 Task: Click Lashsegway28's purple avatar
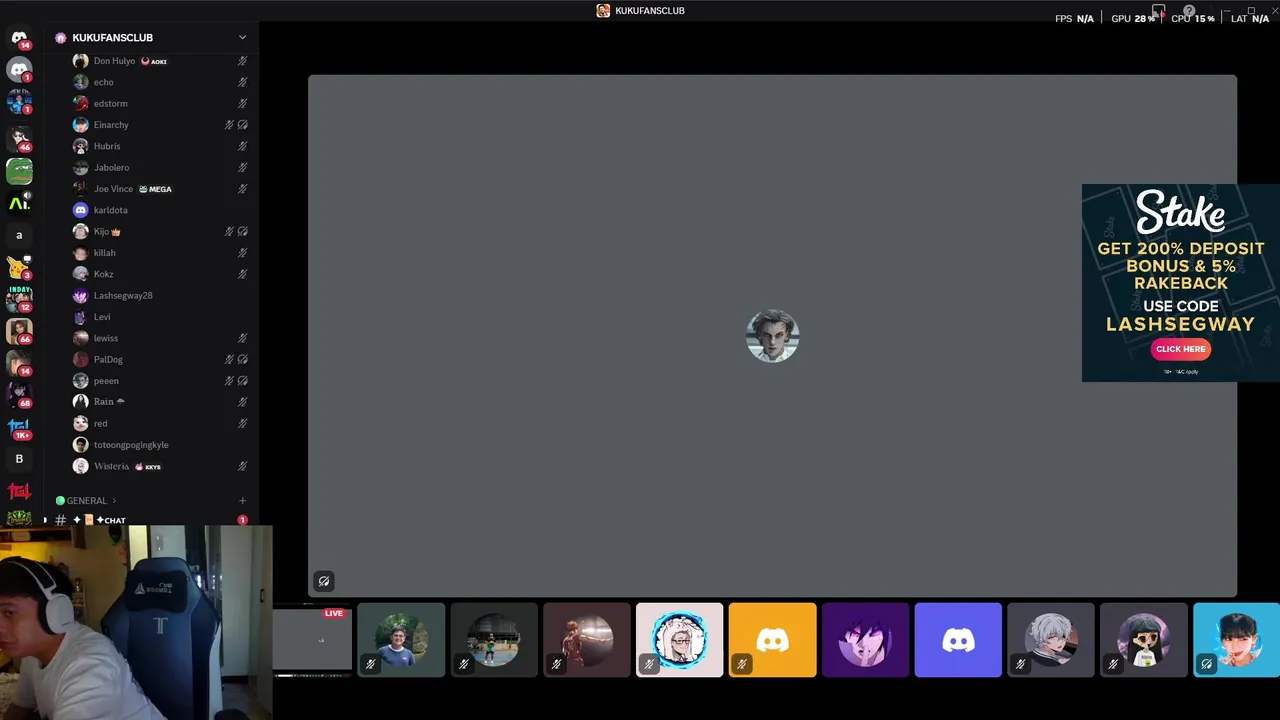click(x=81, y=295)
